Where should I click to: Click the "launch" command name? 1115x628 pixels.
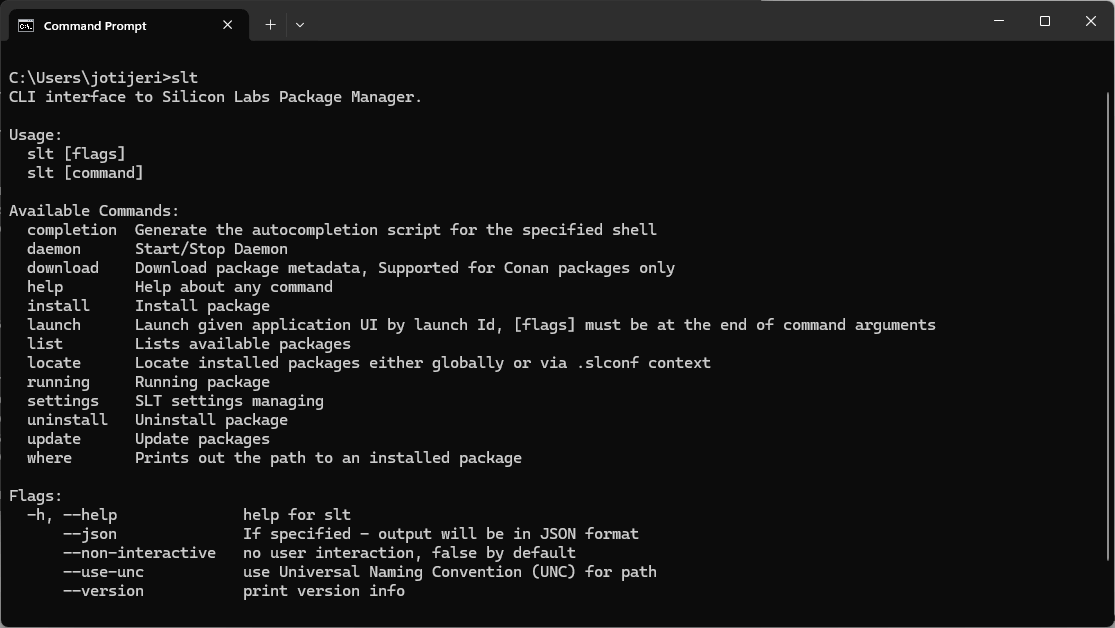(54, 325)
